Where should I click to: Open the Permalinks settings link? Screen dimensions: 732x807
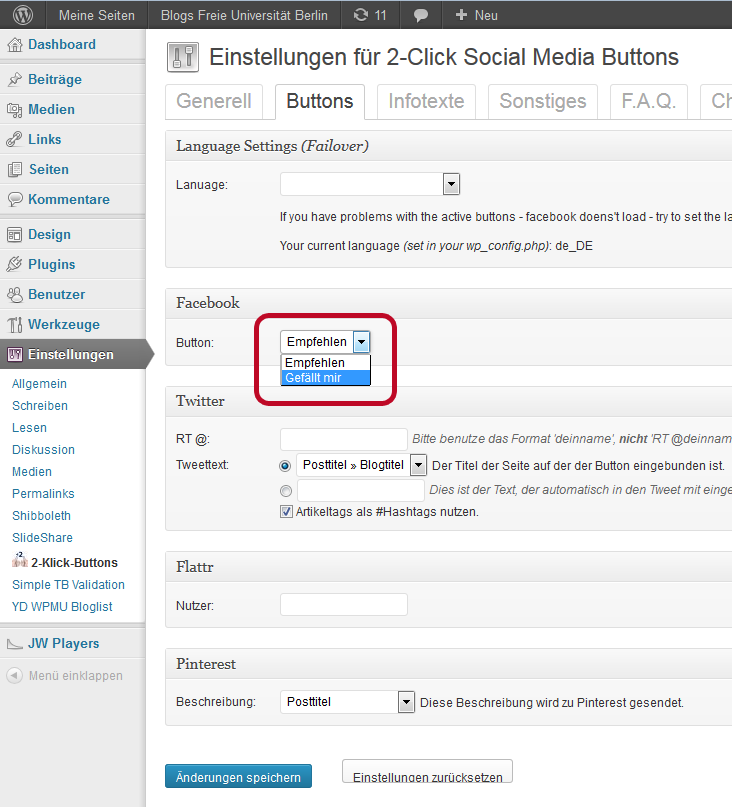point(43,494)
